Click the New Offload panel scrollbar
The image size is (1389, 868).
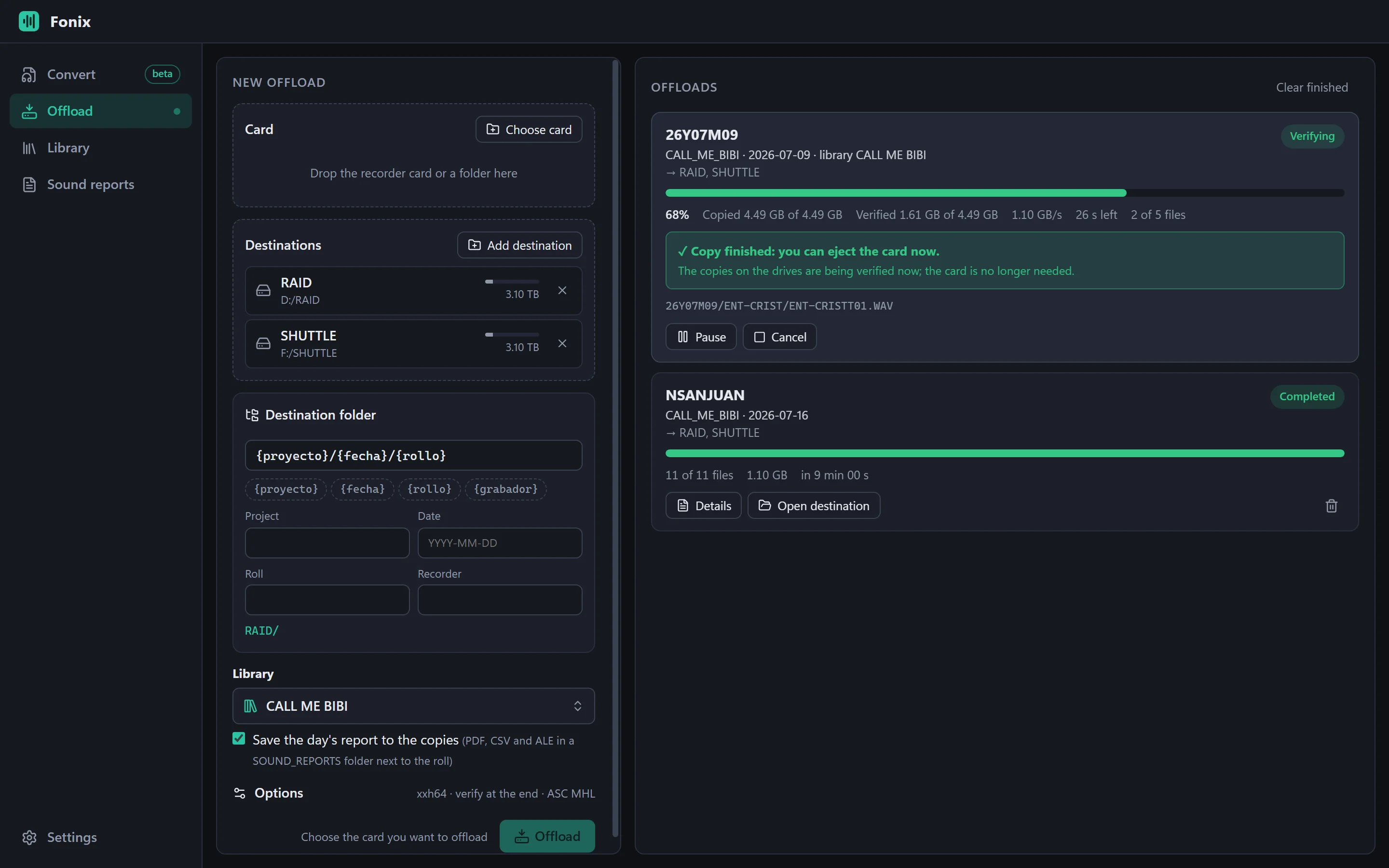[615, 448]
